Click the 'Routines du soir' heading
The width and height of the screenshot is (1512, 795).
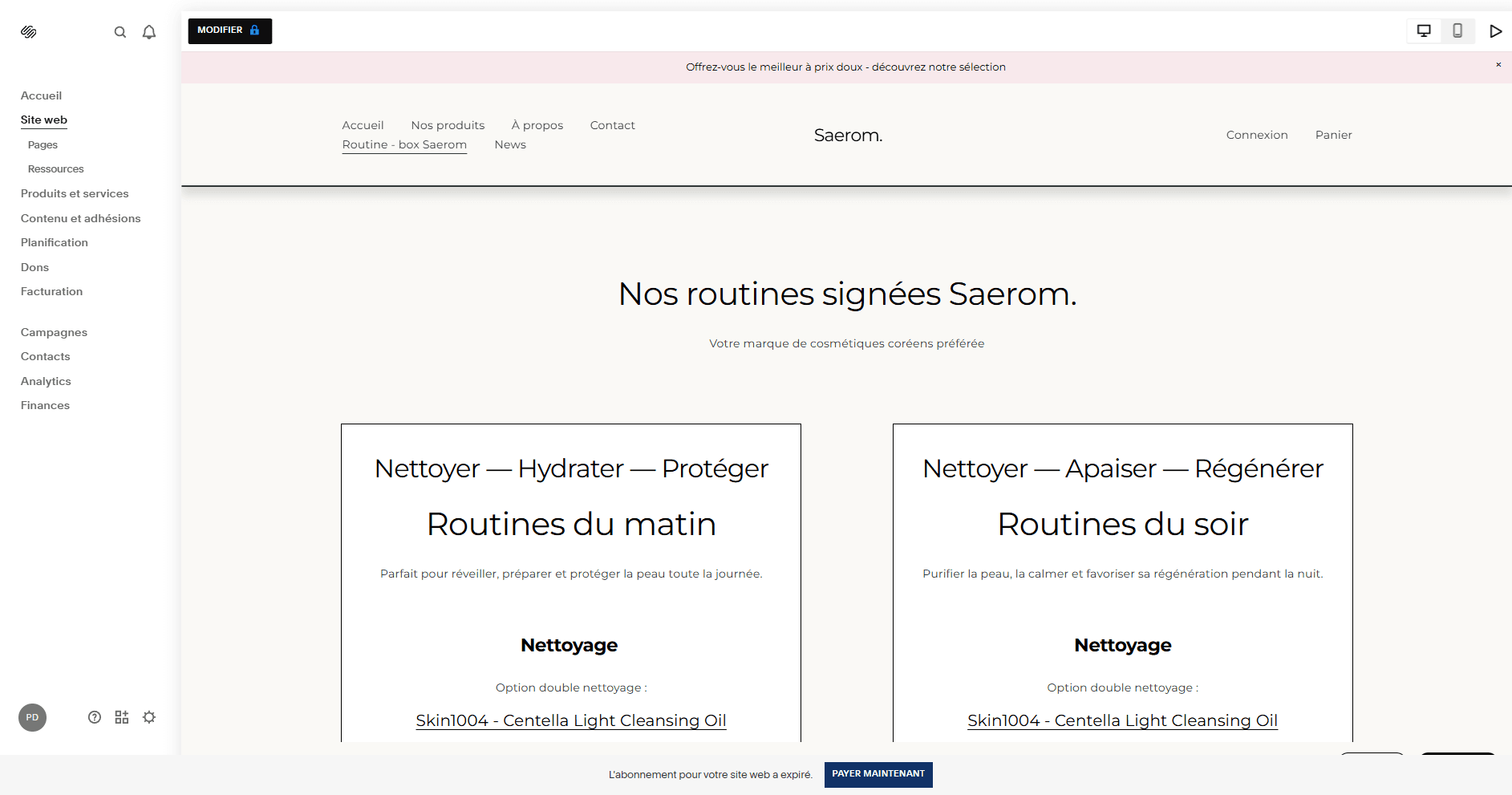(x=1122, y=524)
